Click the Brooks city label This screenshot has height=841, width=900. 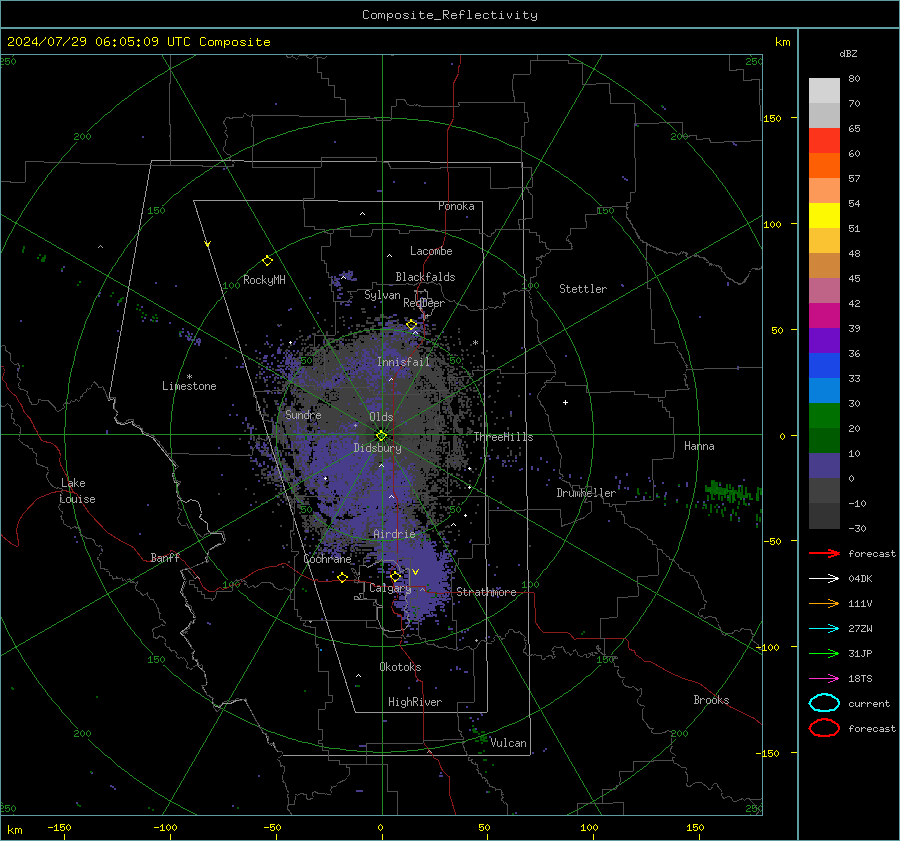pos(711,700)
